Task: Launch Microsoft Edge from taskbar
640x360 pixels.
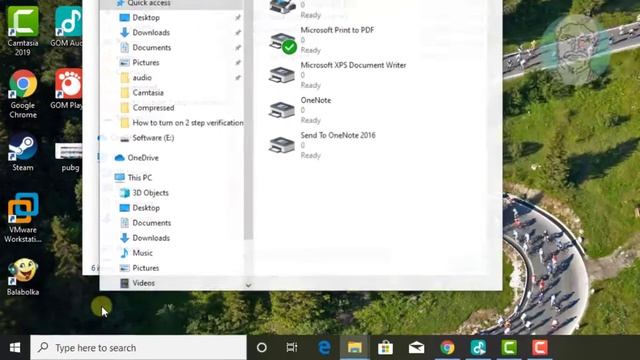Action: click(x=324, y=348)
